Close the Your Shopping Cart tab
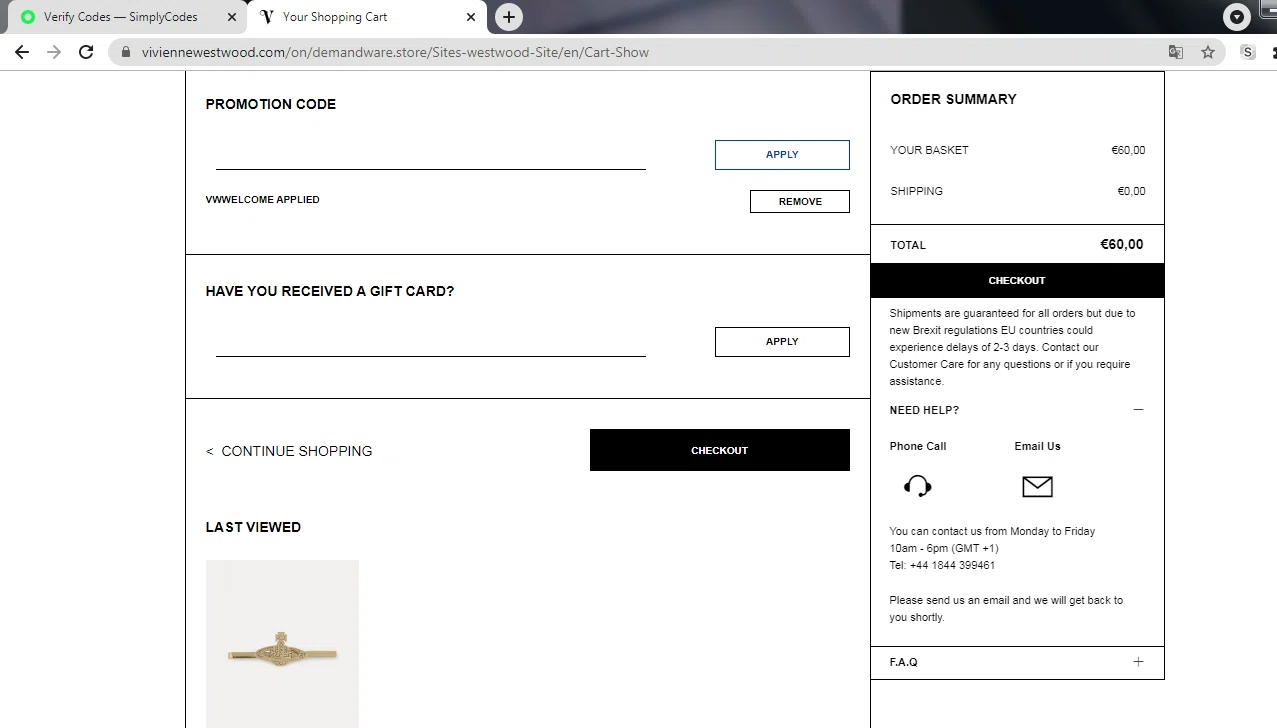 pyautogui.click(x=471, y=17)
